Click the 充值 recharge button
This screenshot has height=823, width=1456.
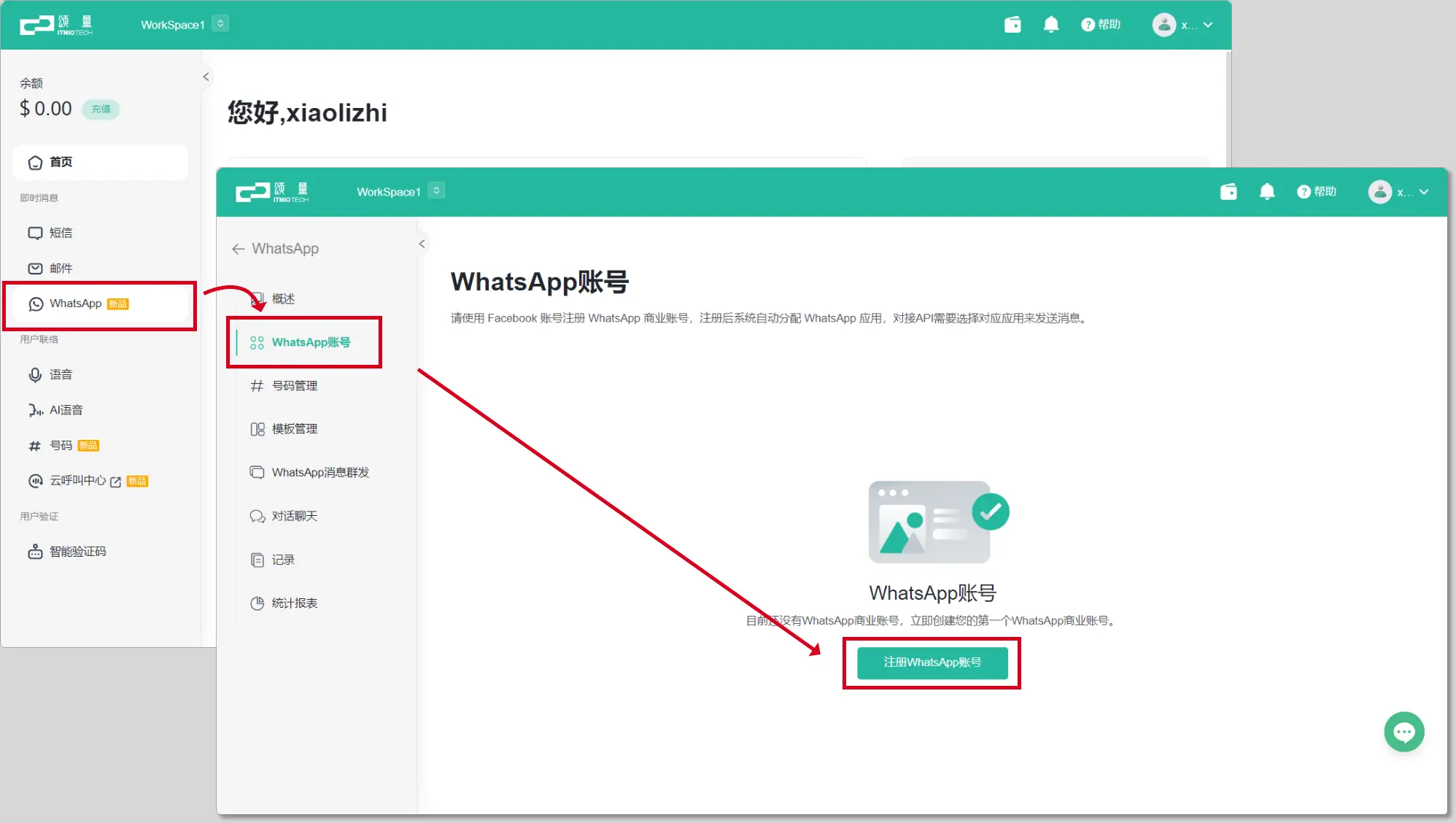[101, 109]
